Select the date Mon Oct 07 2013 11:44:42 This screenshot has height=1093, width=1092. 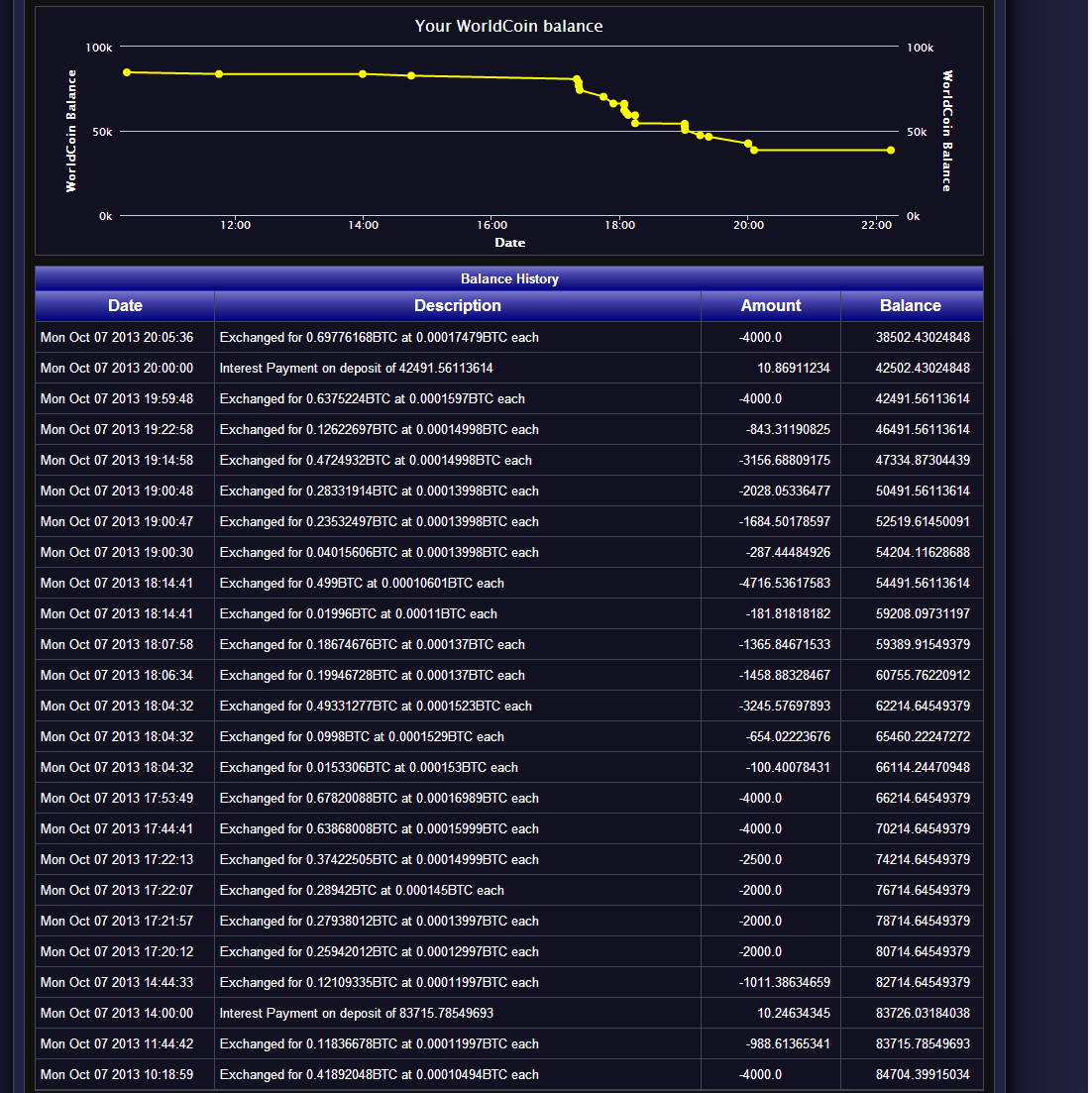[117, 1042]
